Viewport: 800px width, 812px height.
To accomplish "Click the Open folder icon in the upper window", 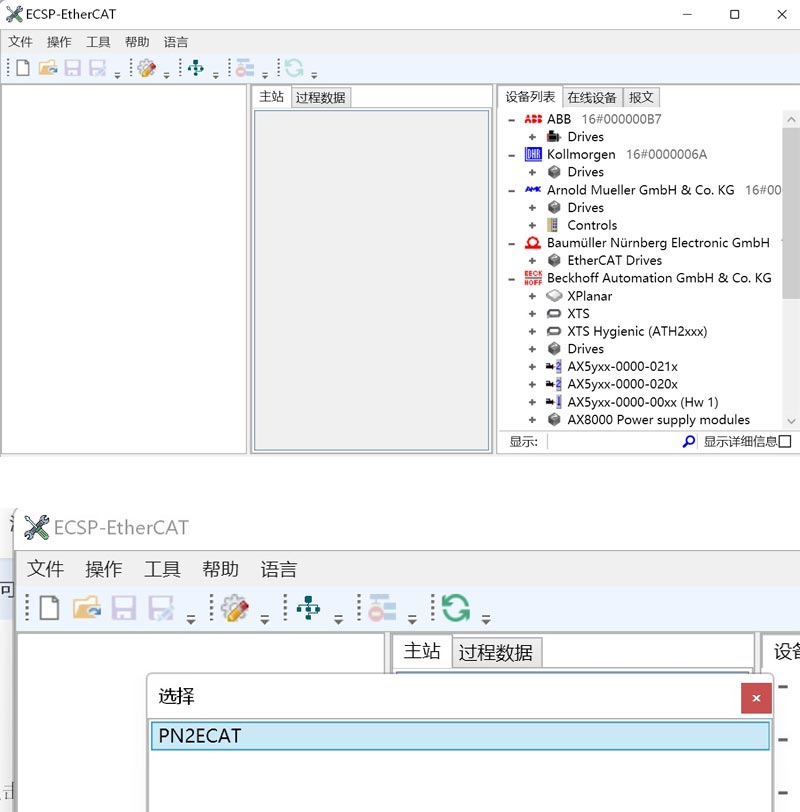I will [x=47, y=68].
